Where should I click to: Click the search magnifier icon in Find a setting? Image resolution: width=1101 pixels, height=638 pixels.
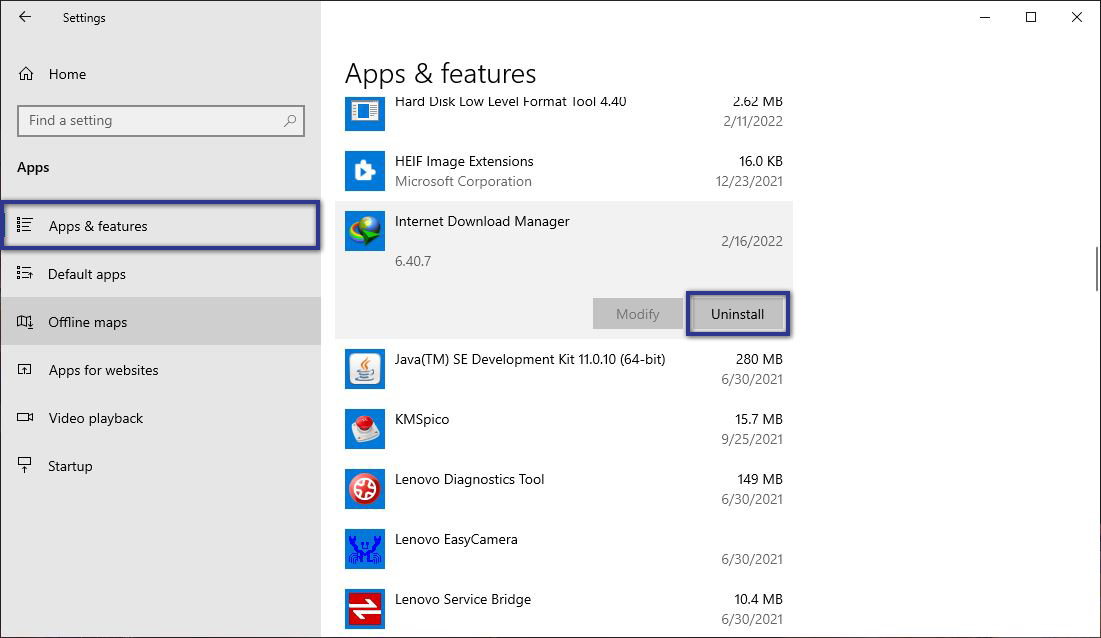tap(290, 121)
